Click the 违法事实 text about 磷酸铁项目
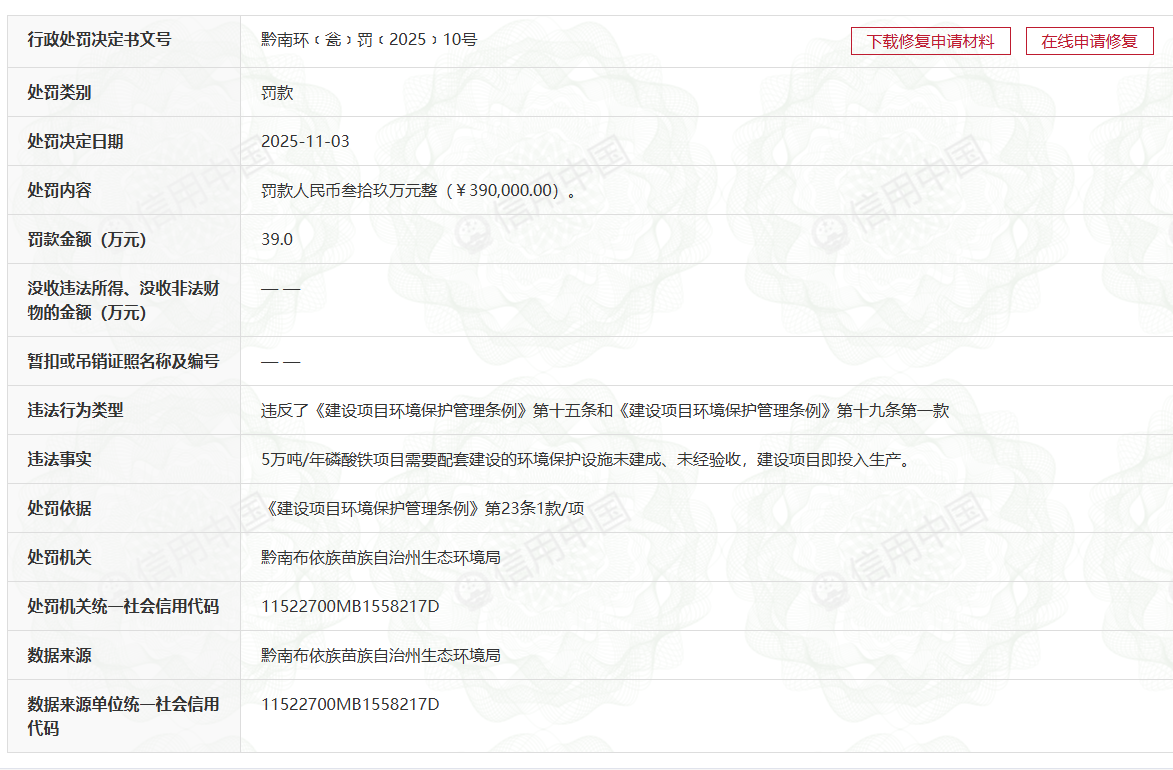 [586, 459]
